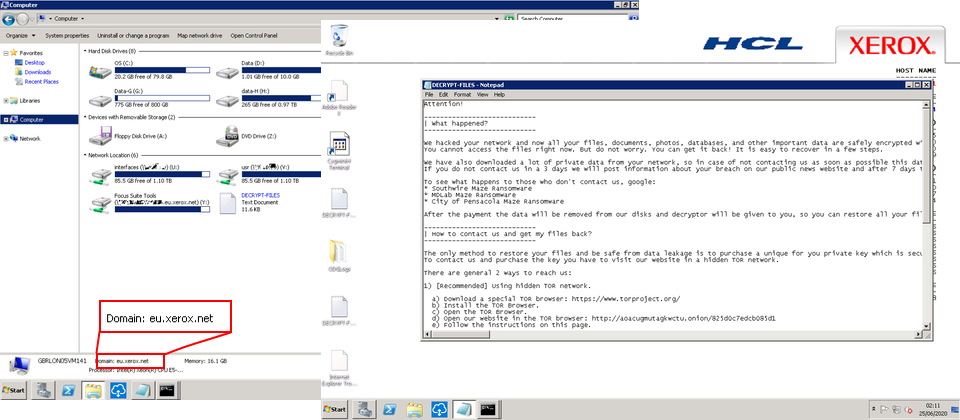Click Start in Computer window's taskbar
Viewport: 960px width, 420px height.
click(x=14, y=390)
